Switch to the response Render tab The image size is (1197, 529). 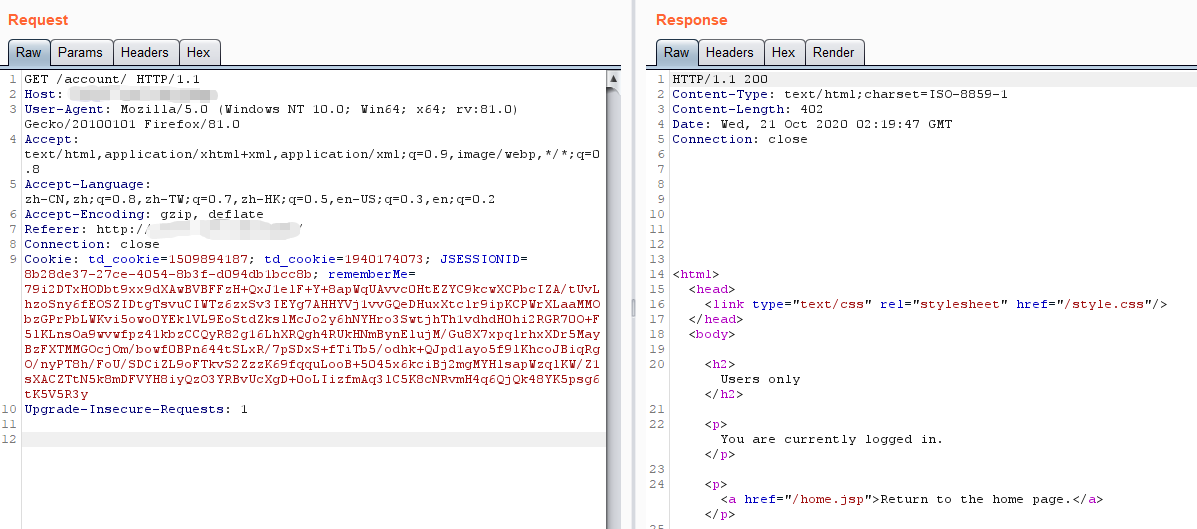[834, 53]
